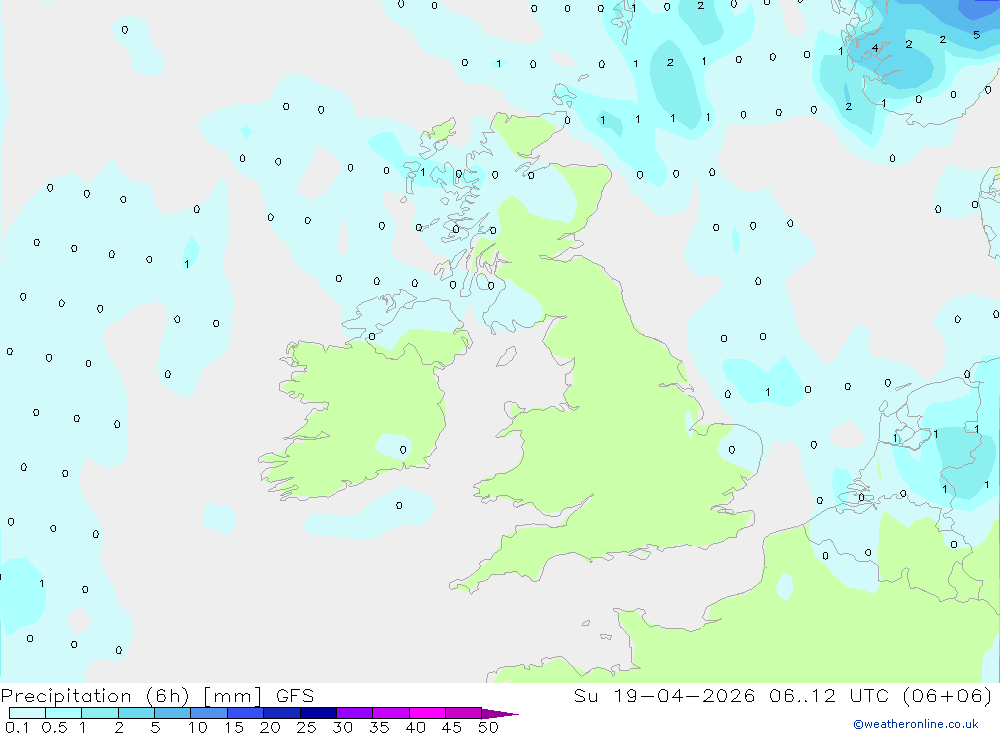
Task: Select the 30–35 mm violet legend swatch
Action: tap(355, 713)
